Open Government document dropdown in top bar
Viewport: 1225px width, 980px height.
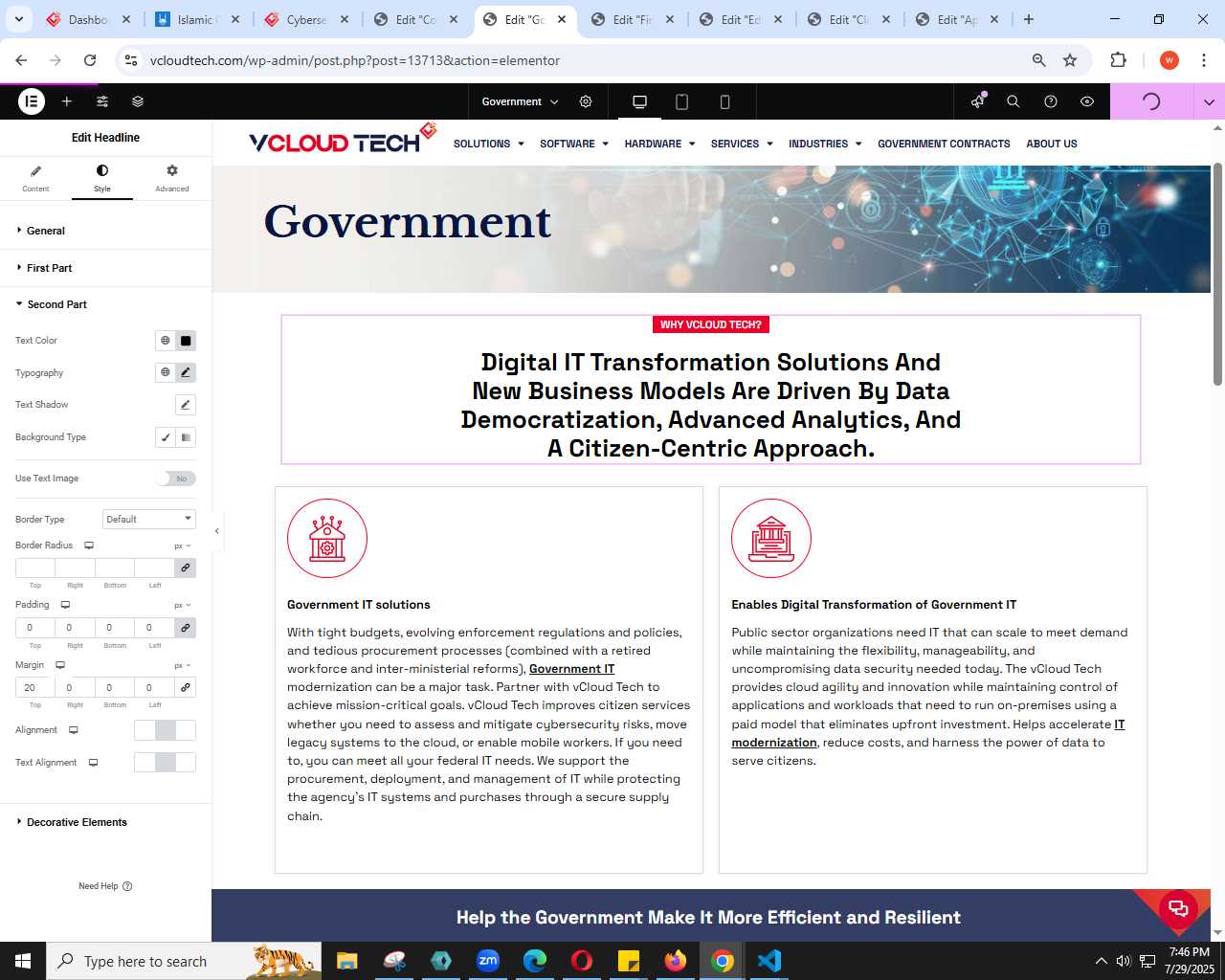(520, 101)
